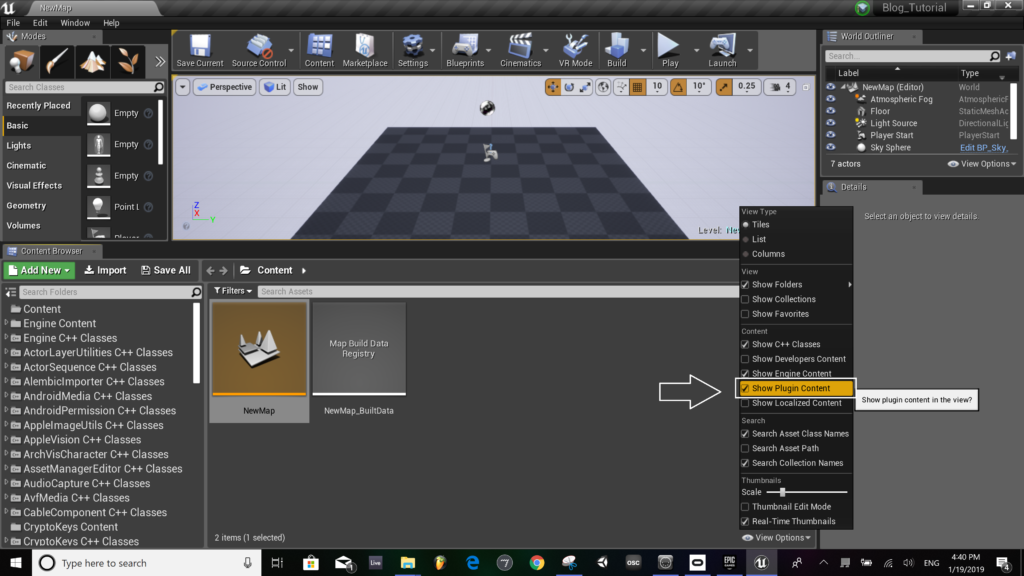Enable Show Developers Content checkbox
Image resolution: width=1024 pixels, height=576 pixels.
[745, 359]
